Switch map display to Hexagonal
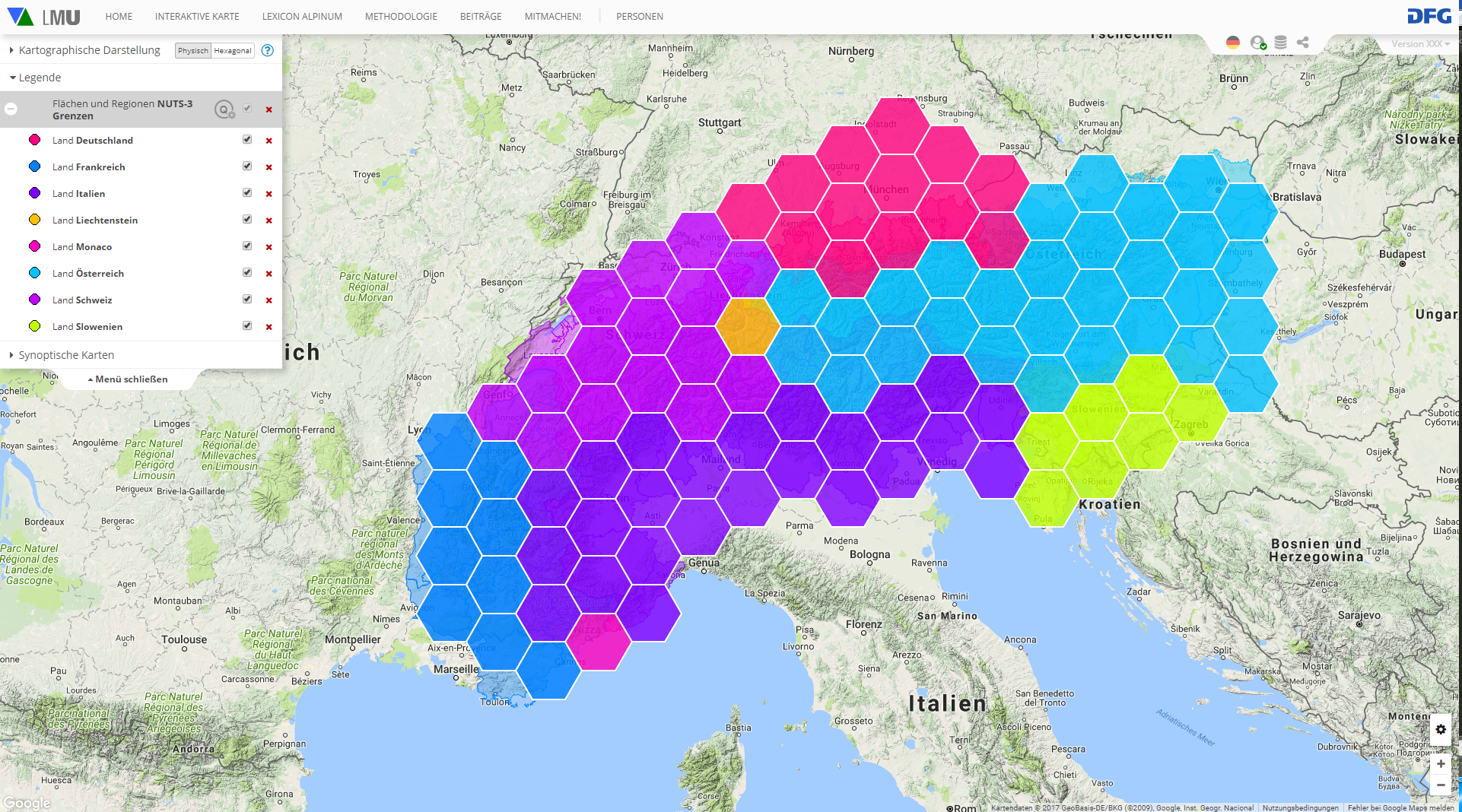This screenshot has width=1462, height=812. (x=232, y=51)
